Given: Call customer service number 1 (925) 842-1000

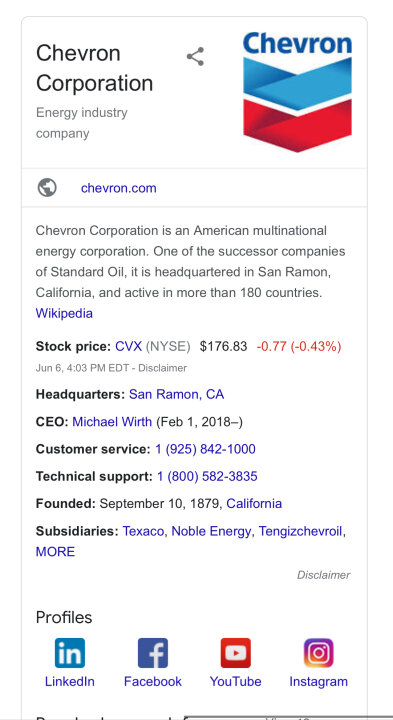Looking at the screenshot, I should [x=205, y=449].
